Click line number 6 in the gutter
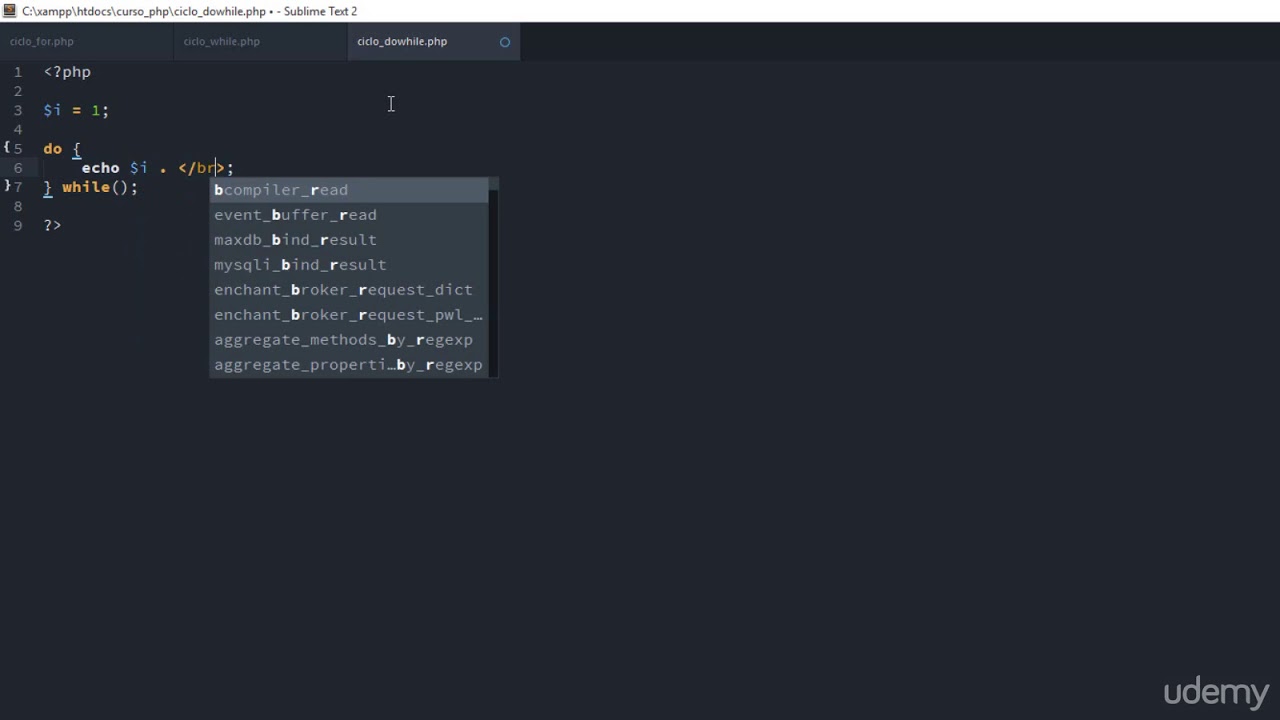This screenshot has width=1280, height=720. pyautogui.click(x=18, y=168)
